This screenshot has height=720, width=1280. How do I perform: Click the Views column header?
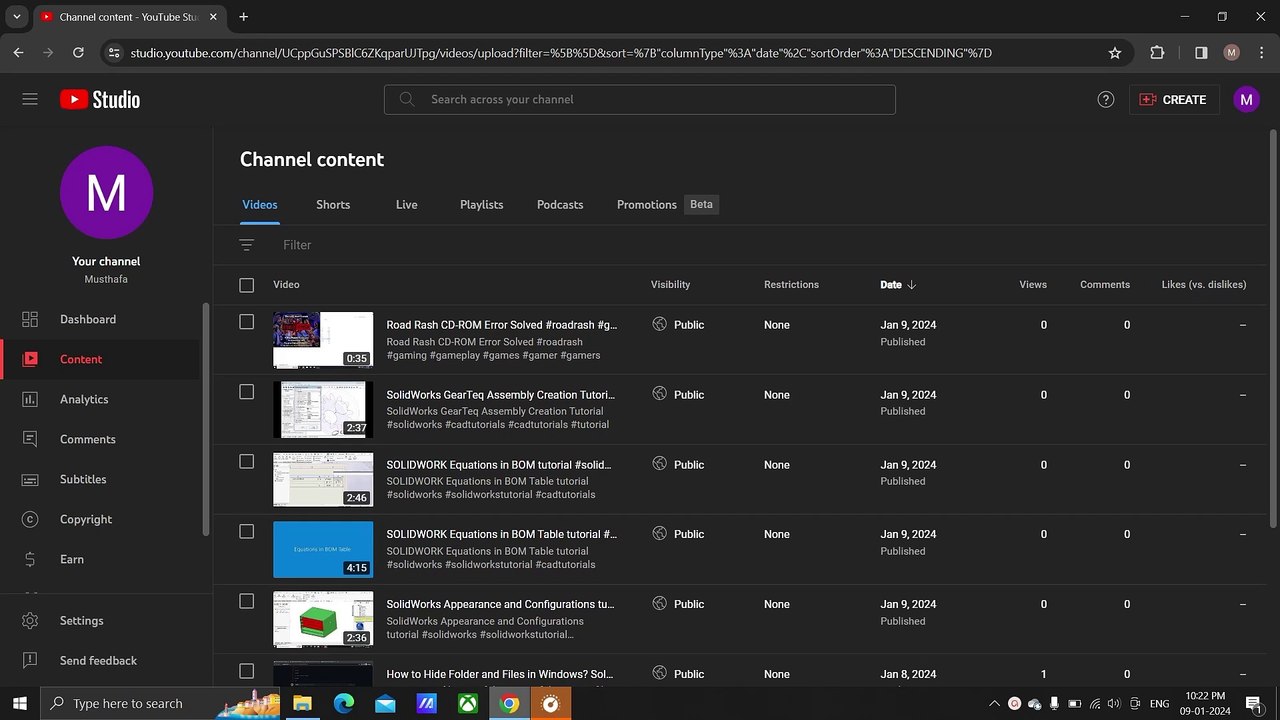1033,285
